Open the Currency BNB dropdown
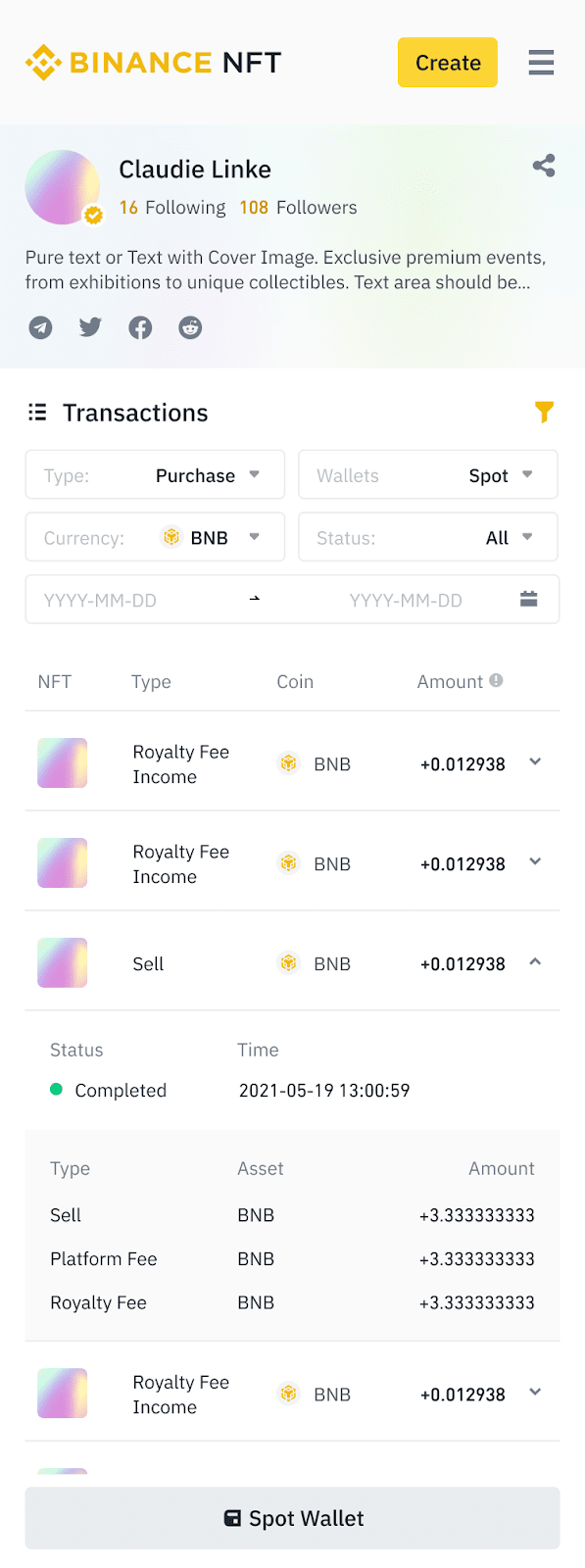 [155, 537]
